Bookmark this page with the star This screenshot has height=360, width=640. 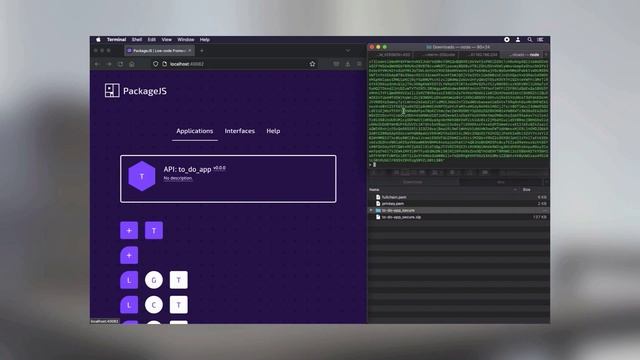[312, 64]
